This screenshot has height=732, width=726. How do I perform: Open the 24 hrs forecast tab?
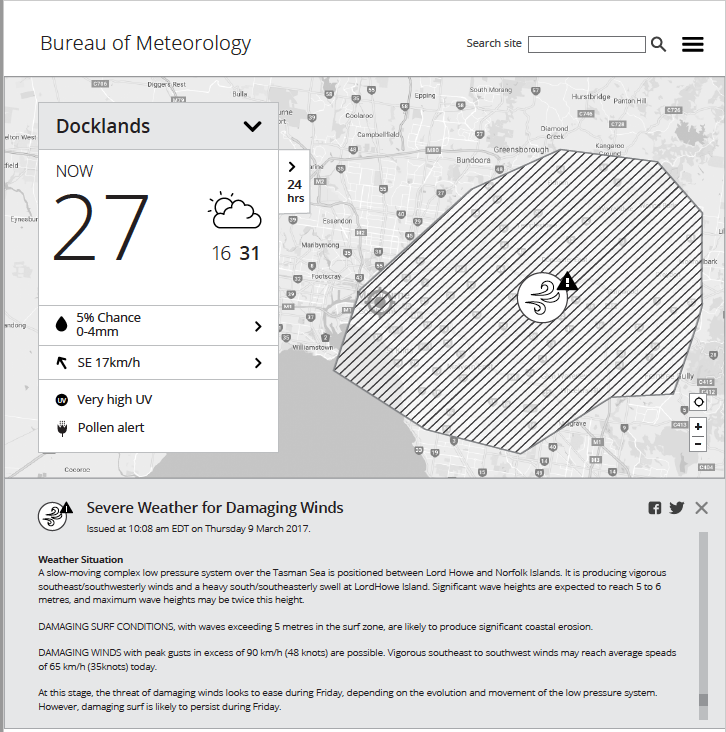[295, 181]
